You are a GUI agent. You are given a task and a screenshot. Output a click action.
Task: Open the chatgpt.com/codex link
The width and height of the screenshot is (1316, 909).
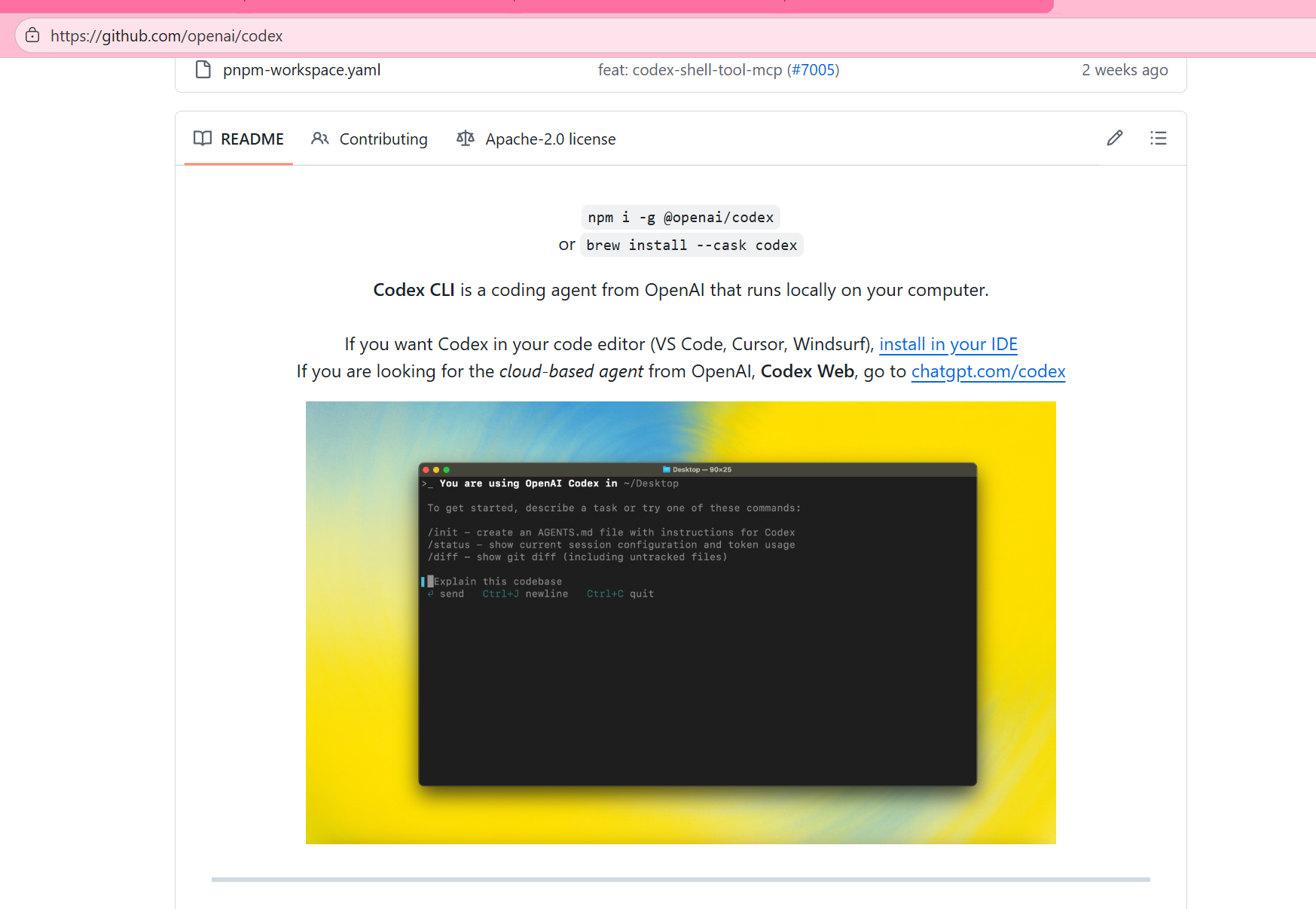coord(988,371)
